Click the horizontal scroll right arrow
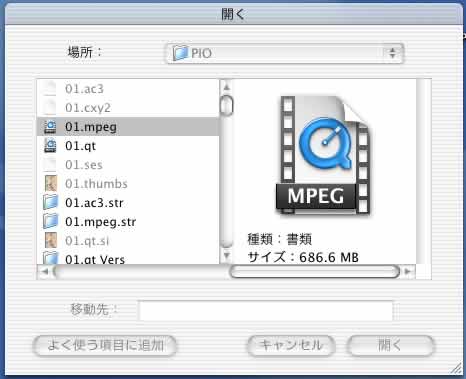 pos(407,272)
